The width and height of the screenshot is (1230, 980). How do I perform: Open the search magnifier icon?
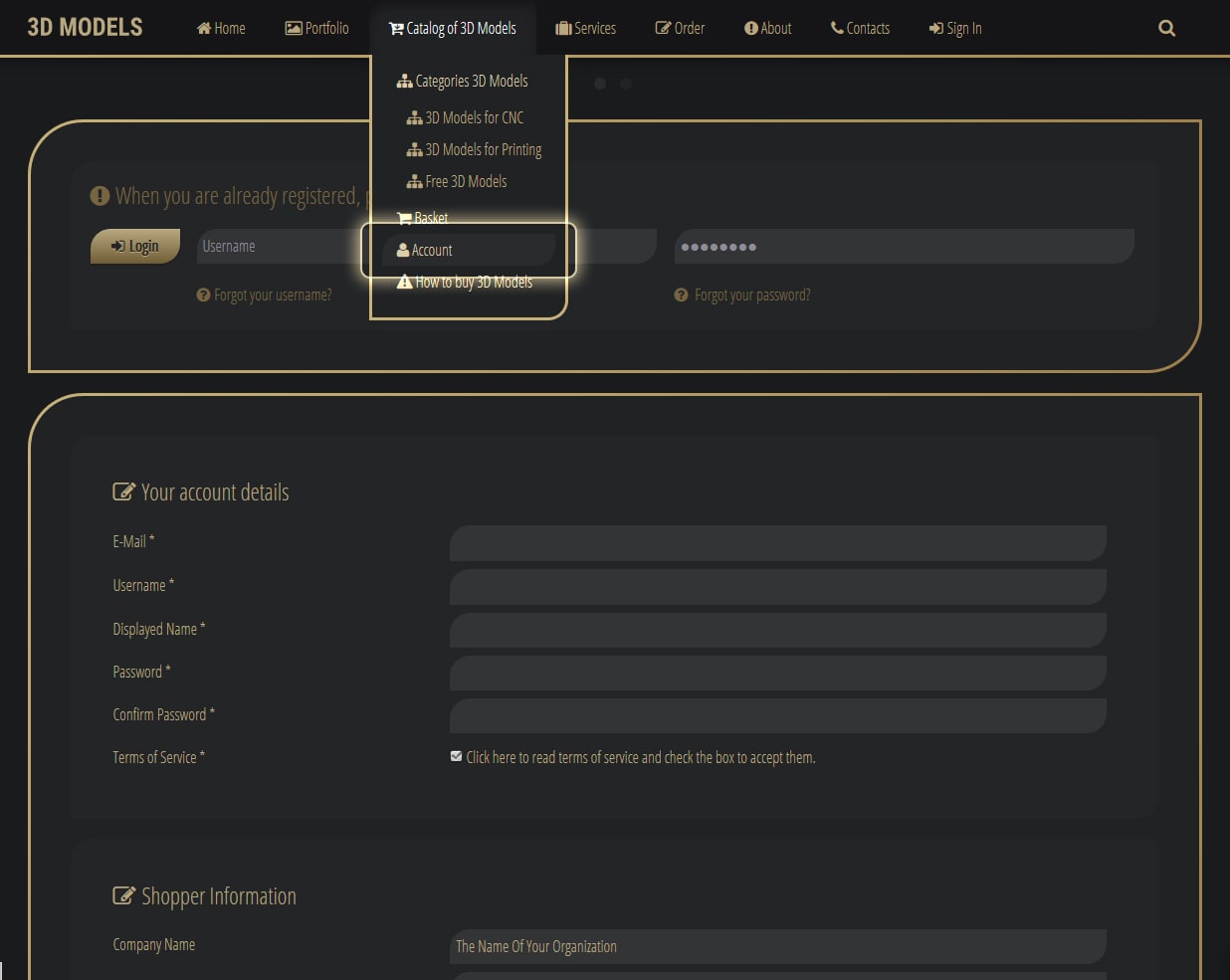pos(1165,28)
